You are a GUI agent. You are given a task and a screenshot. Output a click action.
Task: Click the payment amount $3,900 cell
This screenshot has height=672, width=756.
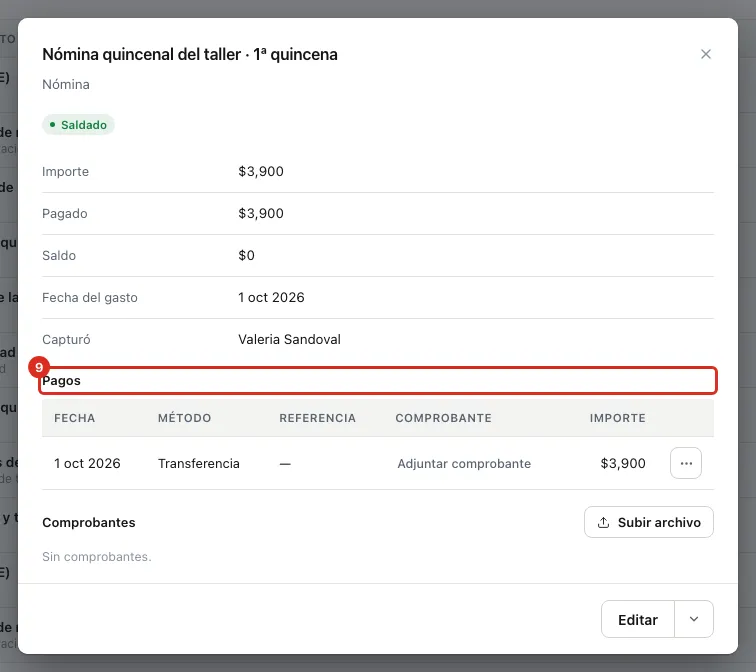tap(623, 464)
